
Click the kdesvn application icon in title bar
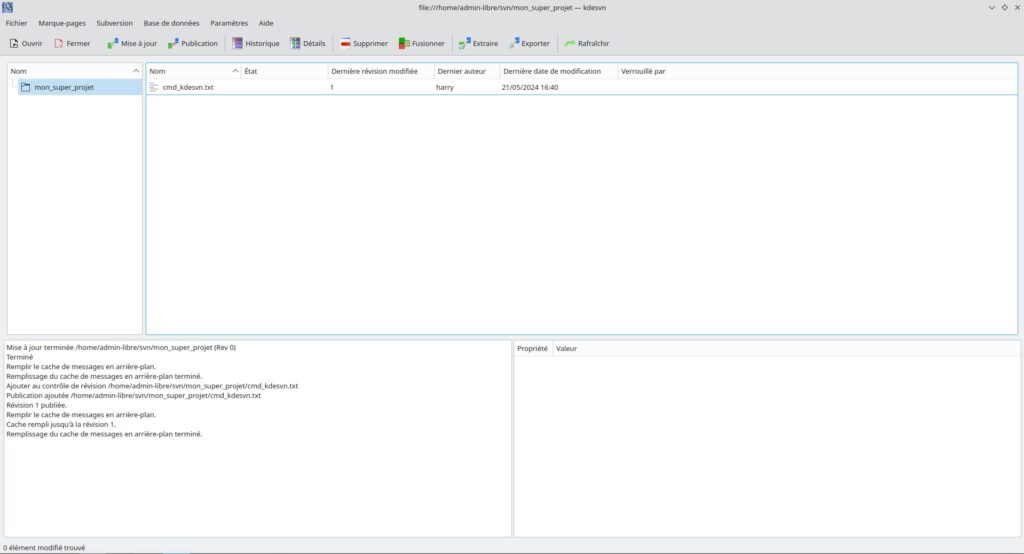(7, 7)
